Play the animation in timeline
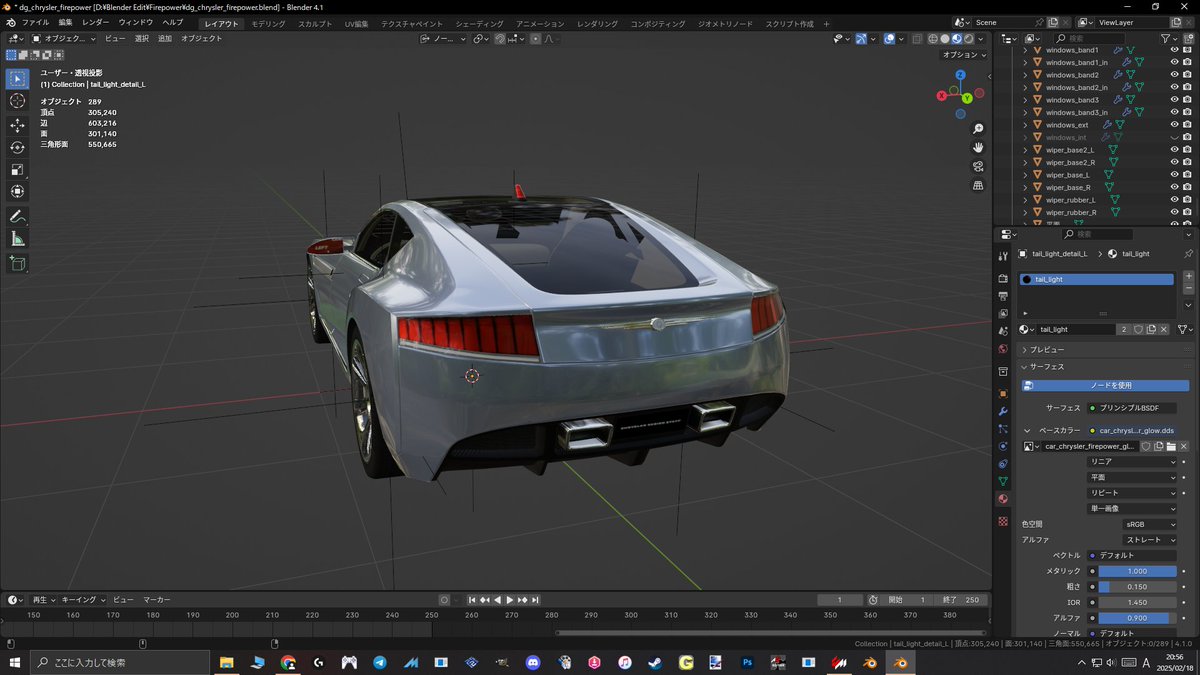The height and width of the screenshot is (675, 1200). (x=509, y=600)
